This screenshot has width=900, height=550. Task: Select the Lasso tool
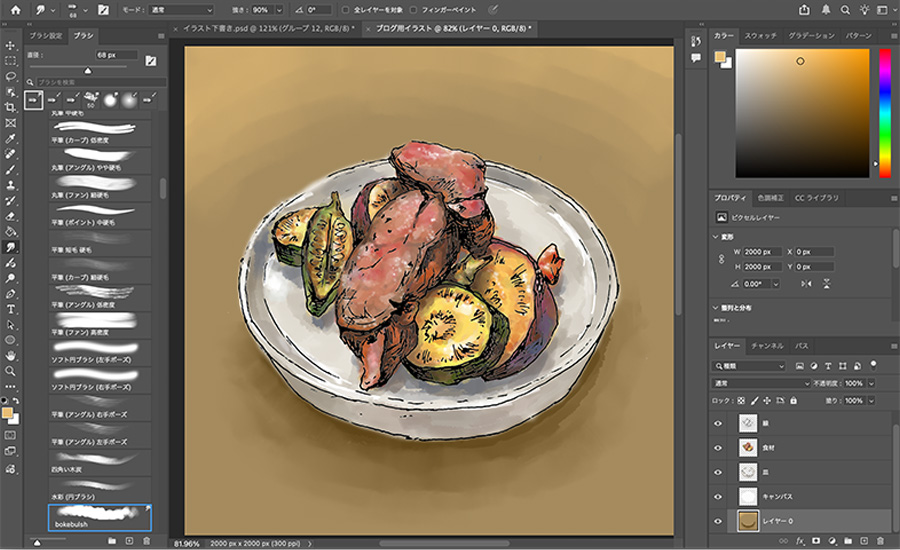pos(10,76)
